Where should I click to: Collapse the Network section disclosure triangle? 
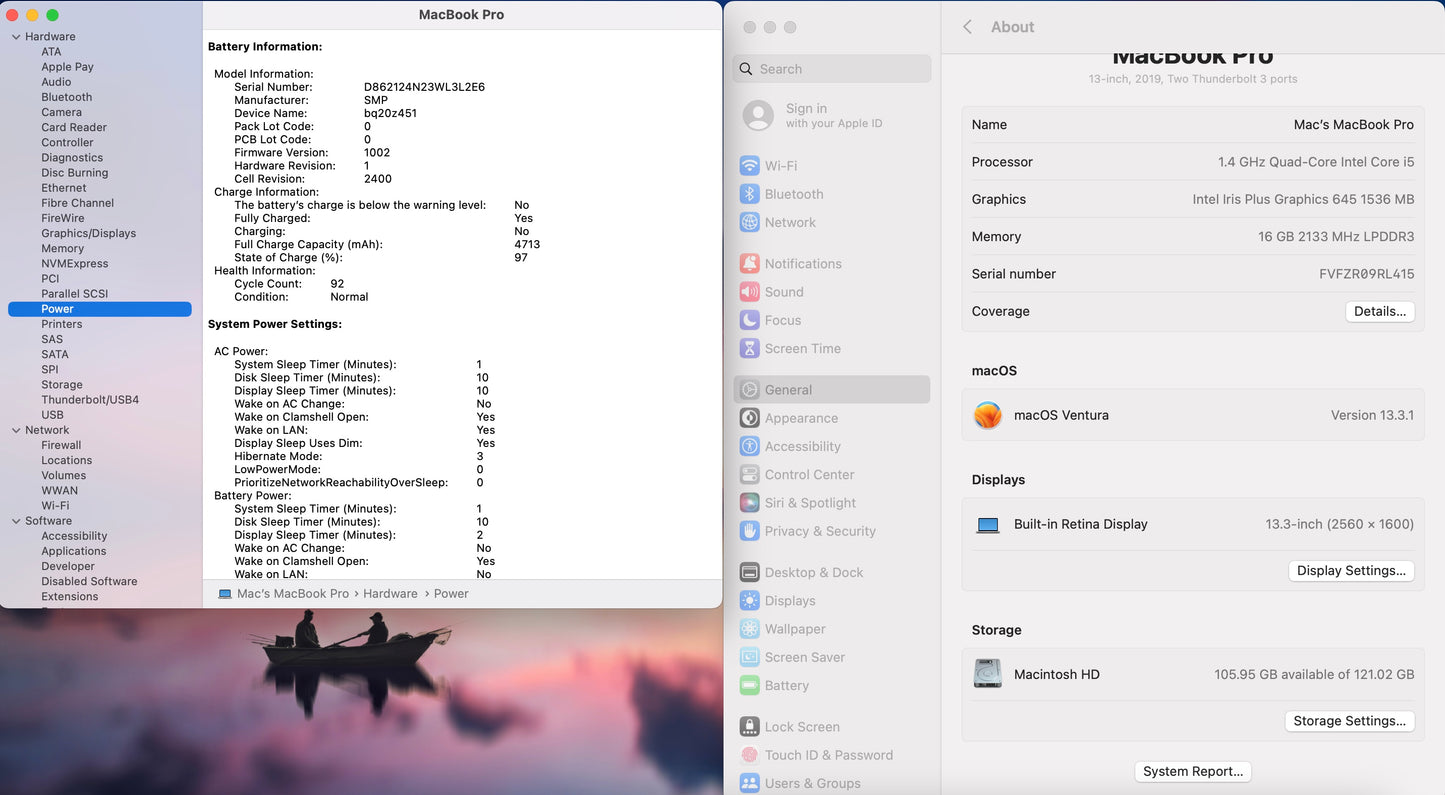pyautogui.click(x=16, y=430)
